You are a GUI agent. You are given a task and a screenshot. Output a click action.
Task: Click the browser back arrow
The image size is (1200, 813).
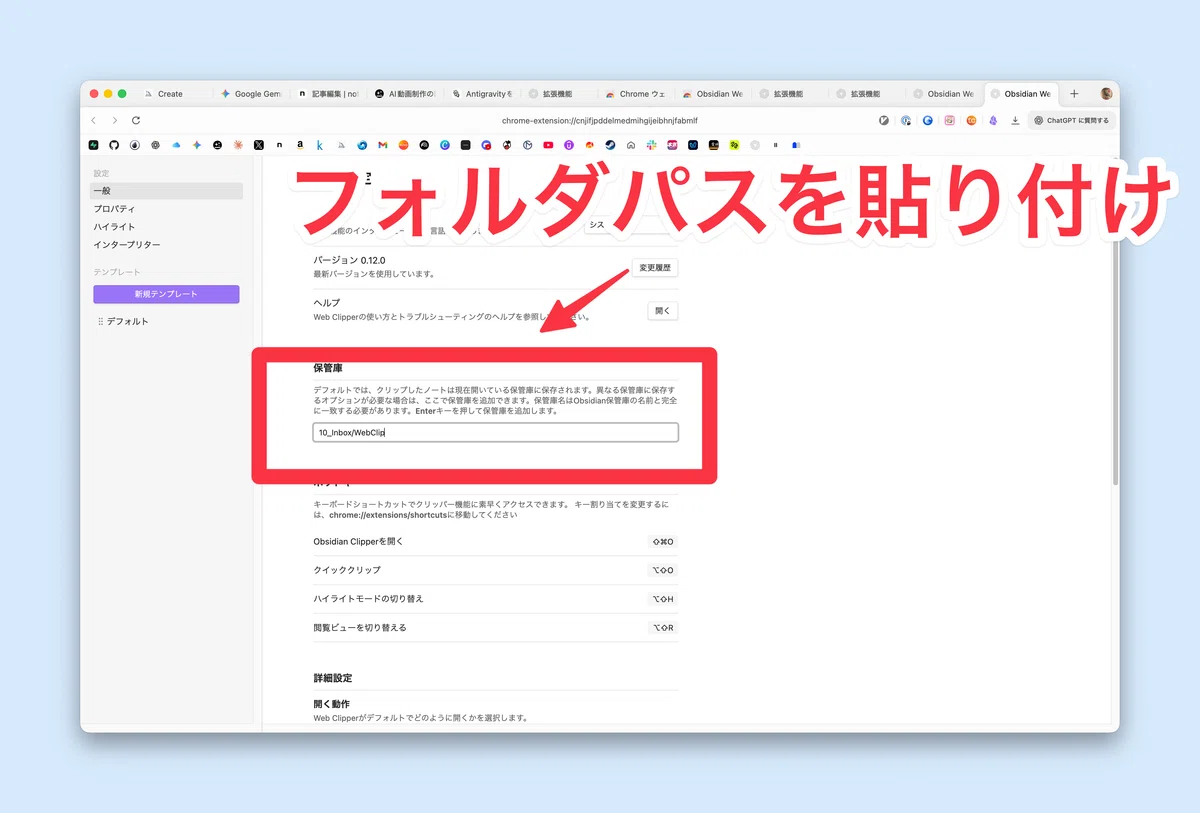click(94, 120)
